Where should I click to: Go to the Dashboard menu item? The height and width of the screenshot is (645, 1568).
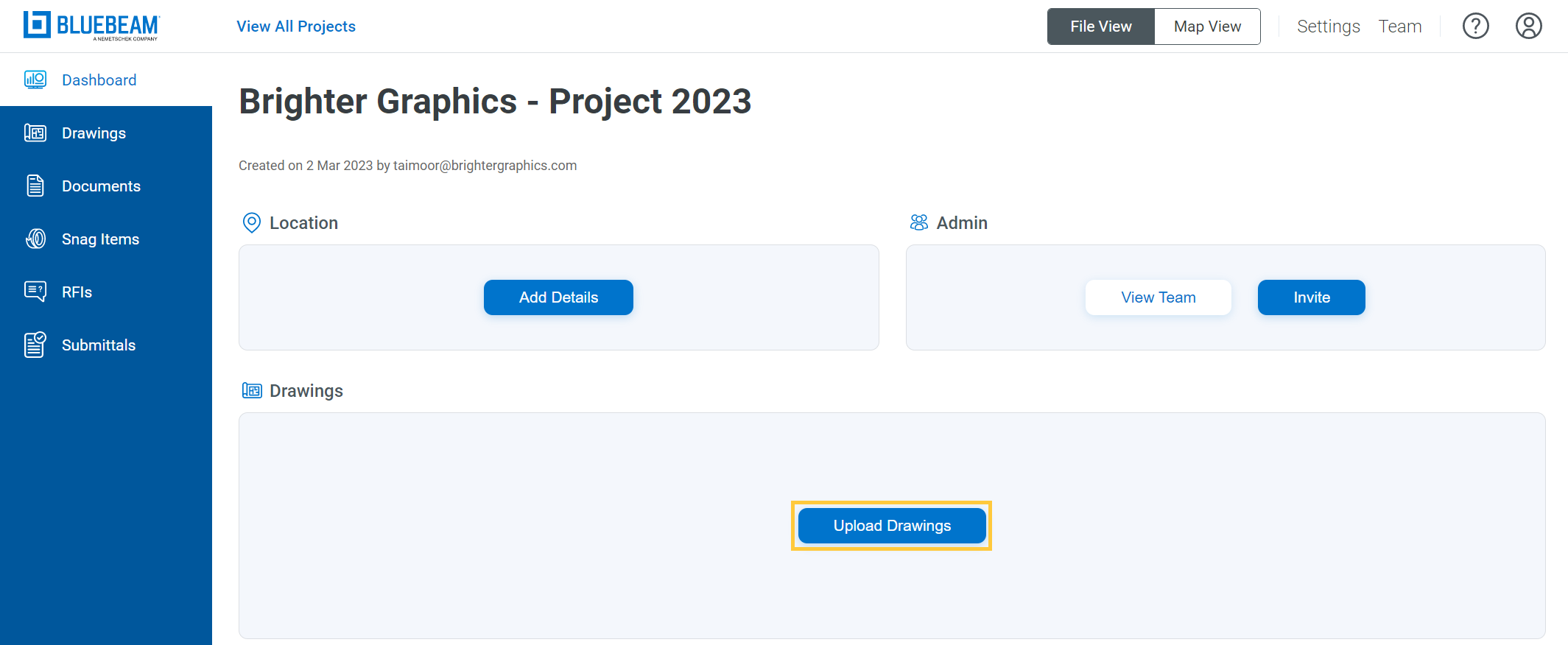tap(106, 80)
